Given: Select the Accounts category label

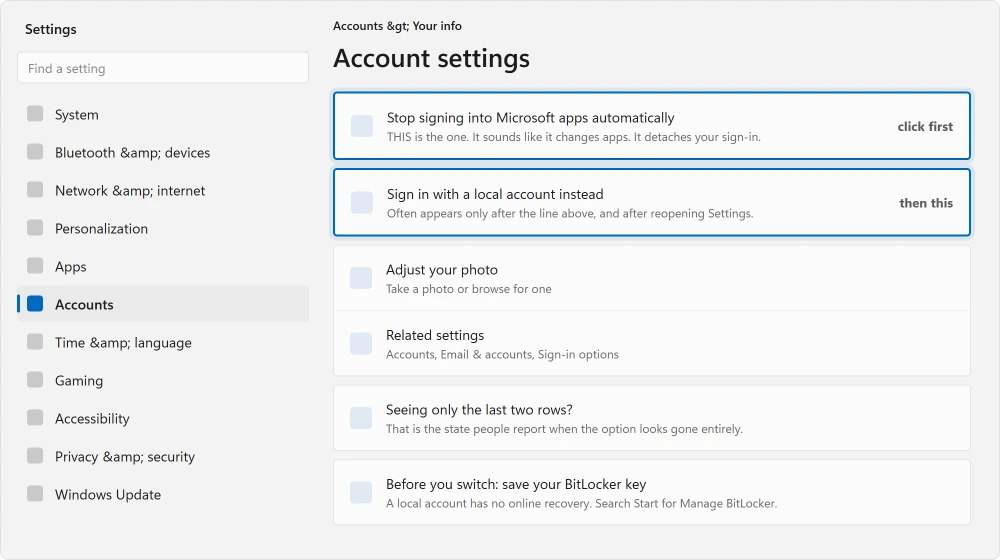Looking at the screenshot, I should 84,305.
